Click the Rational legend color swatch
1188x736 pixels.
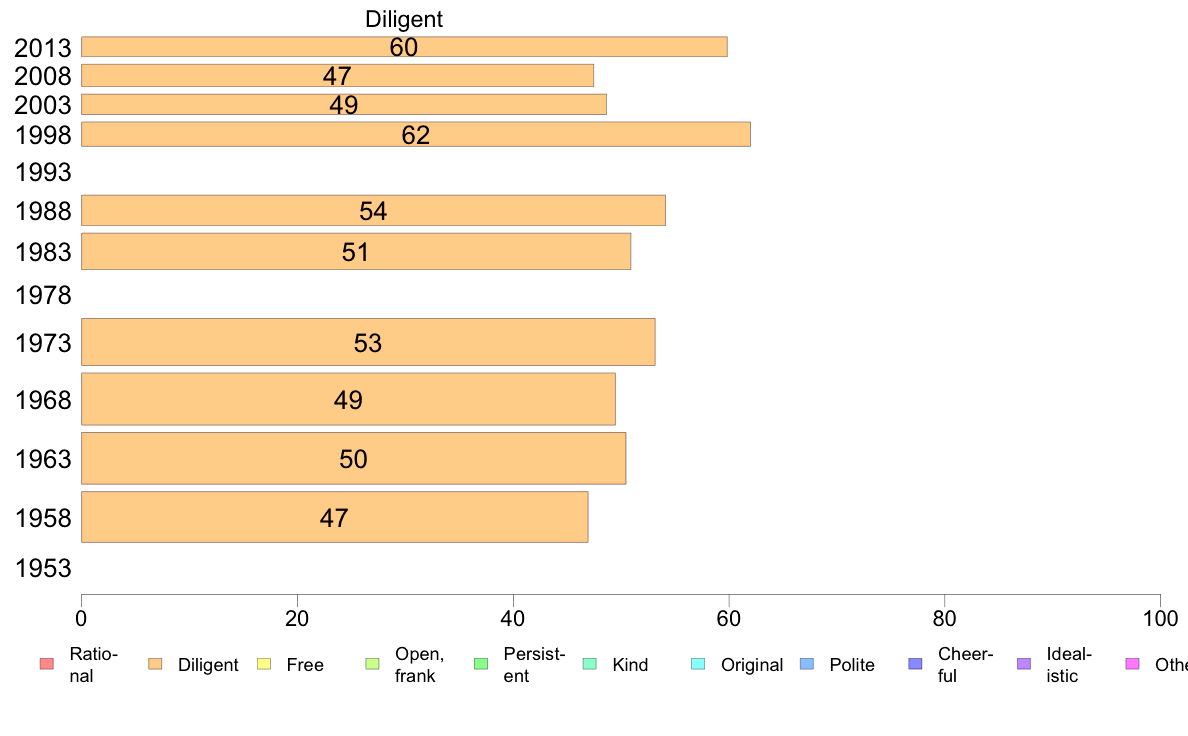(x=47, y=664)
